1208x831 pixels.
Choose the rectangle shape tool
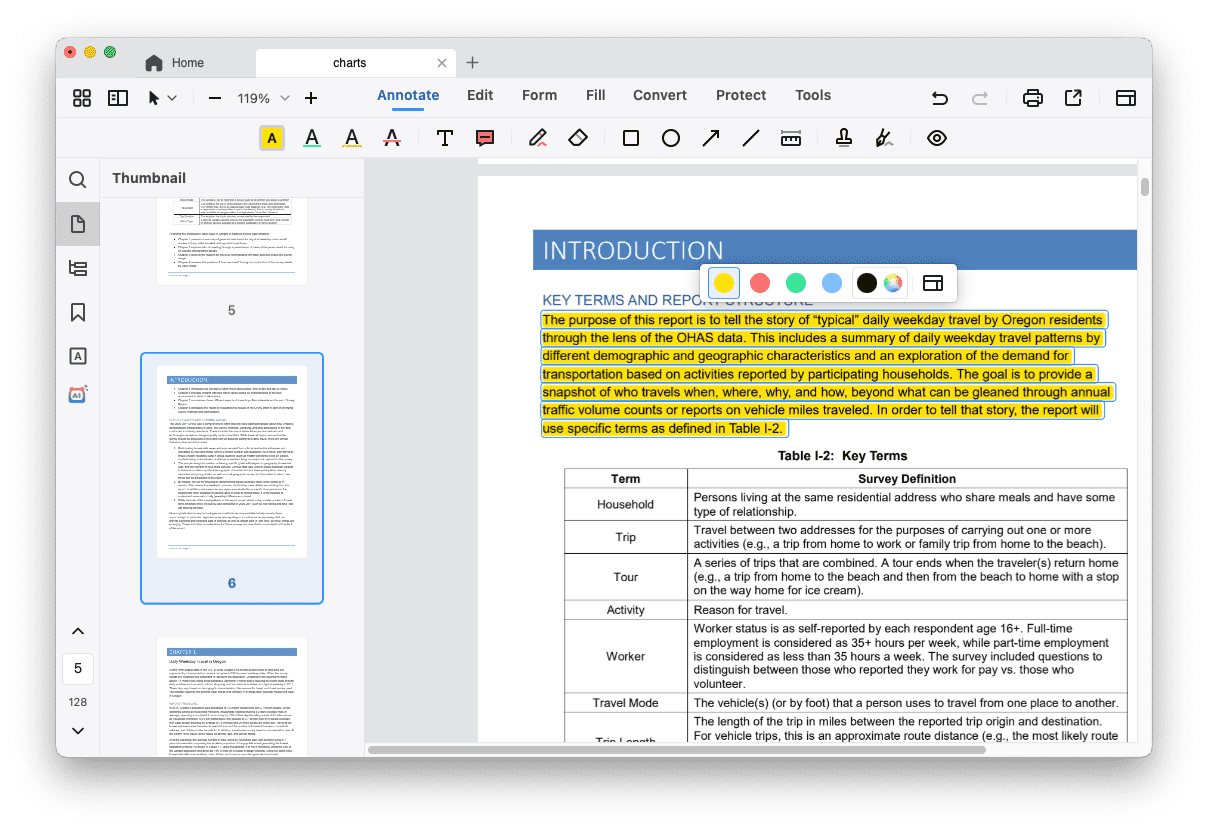[631, 138]
